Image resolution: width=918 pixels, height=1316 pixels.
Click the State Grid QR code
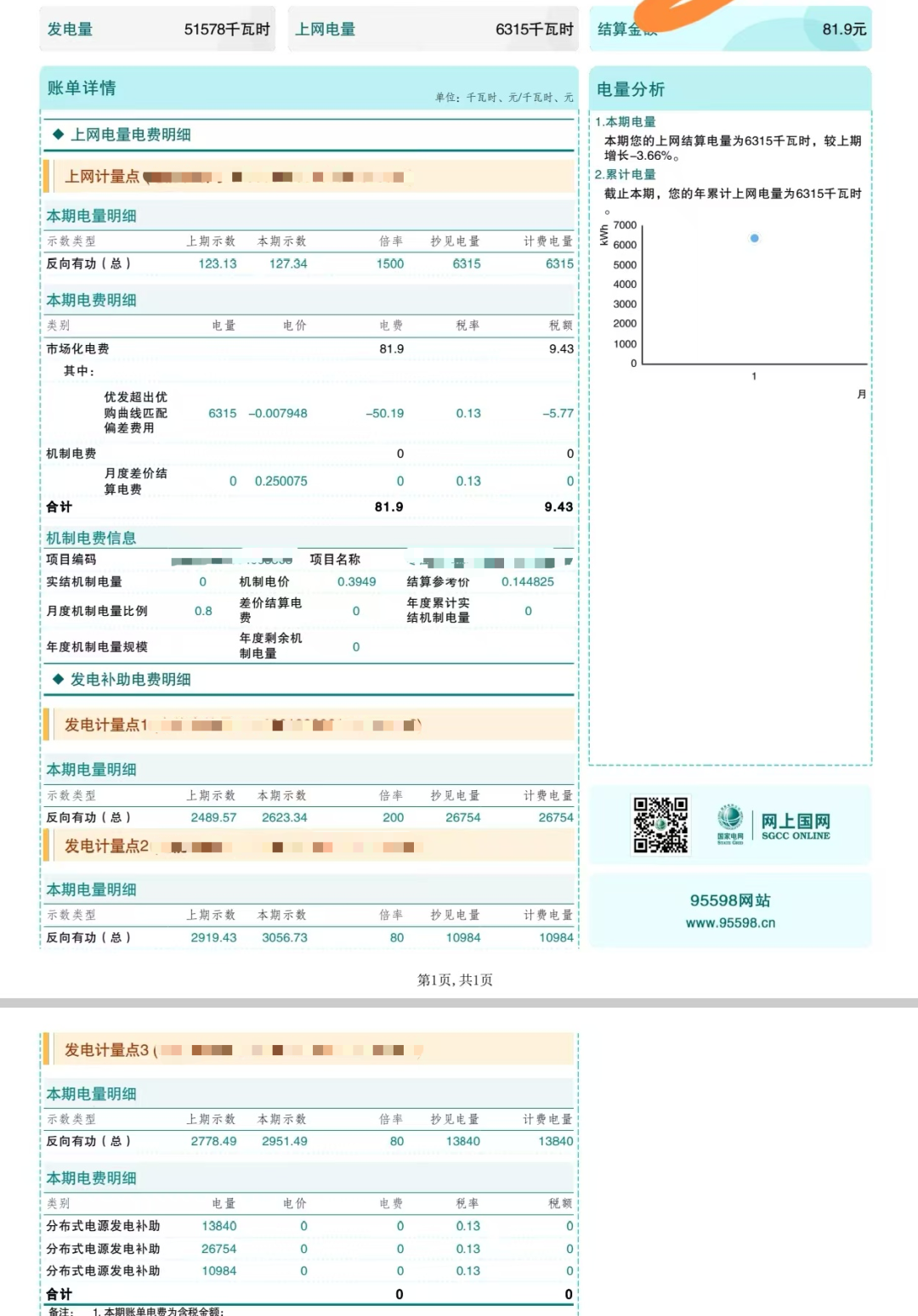pyautogui.click(x=660, y=823)
